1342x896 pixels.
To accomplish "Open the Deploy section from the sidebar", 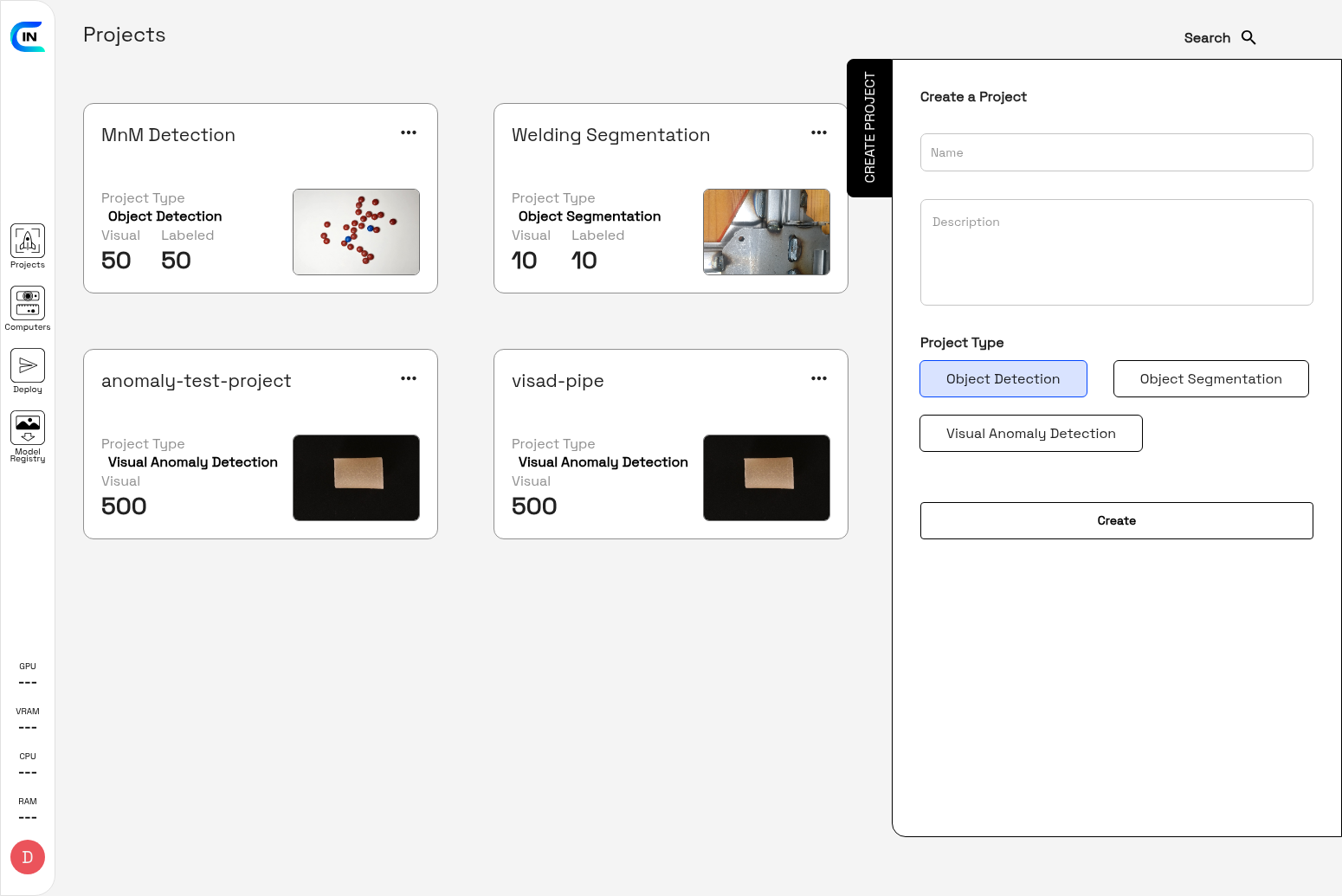I will click(27, 365).
